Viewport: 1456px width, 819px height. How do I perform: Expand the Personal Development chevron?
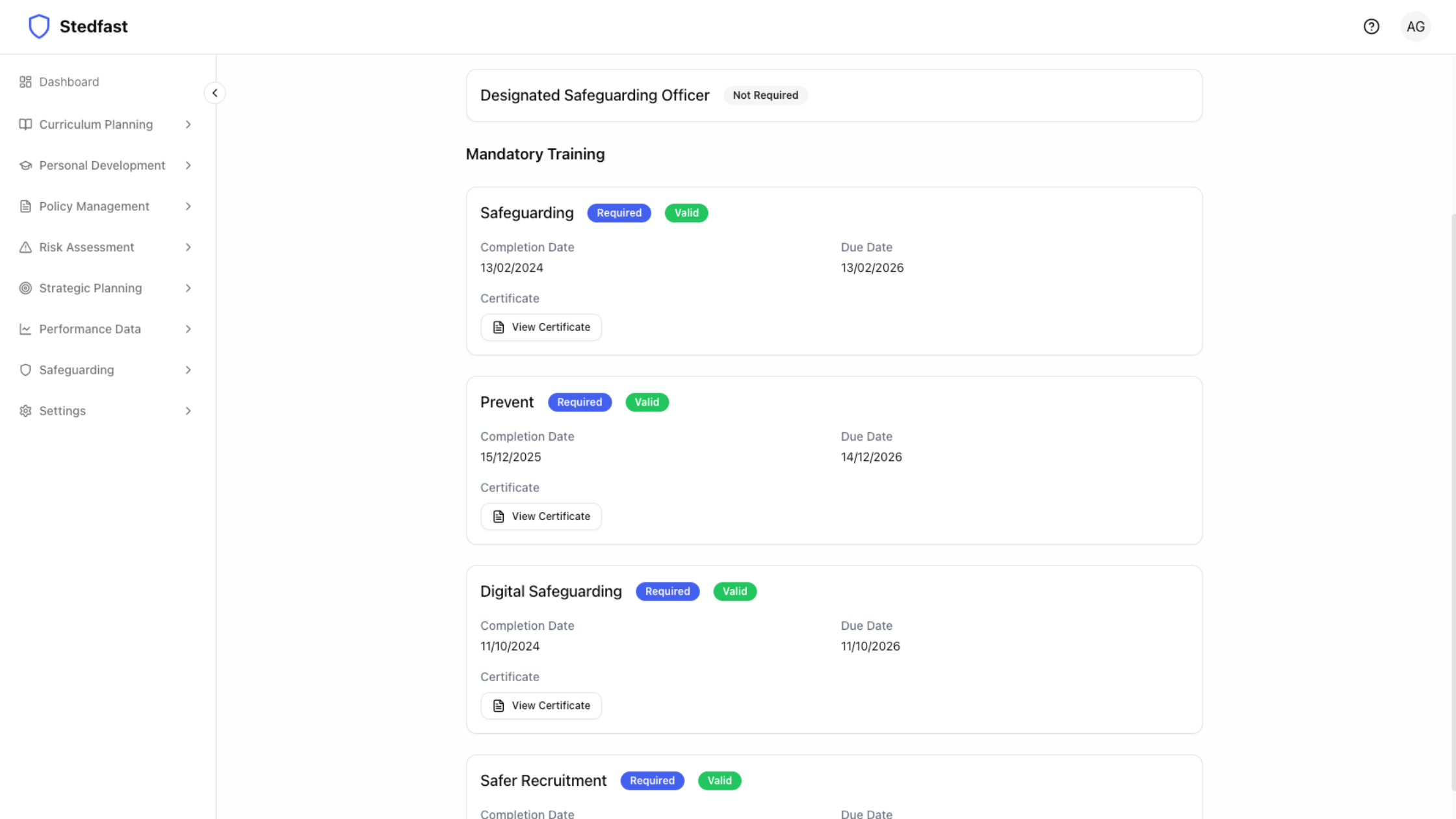tap(188, 165)
